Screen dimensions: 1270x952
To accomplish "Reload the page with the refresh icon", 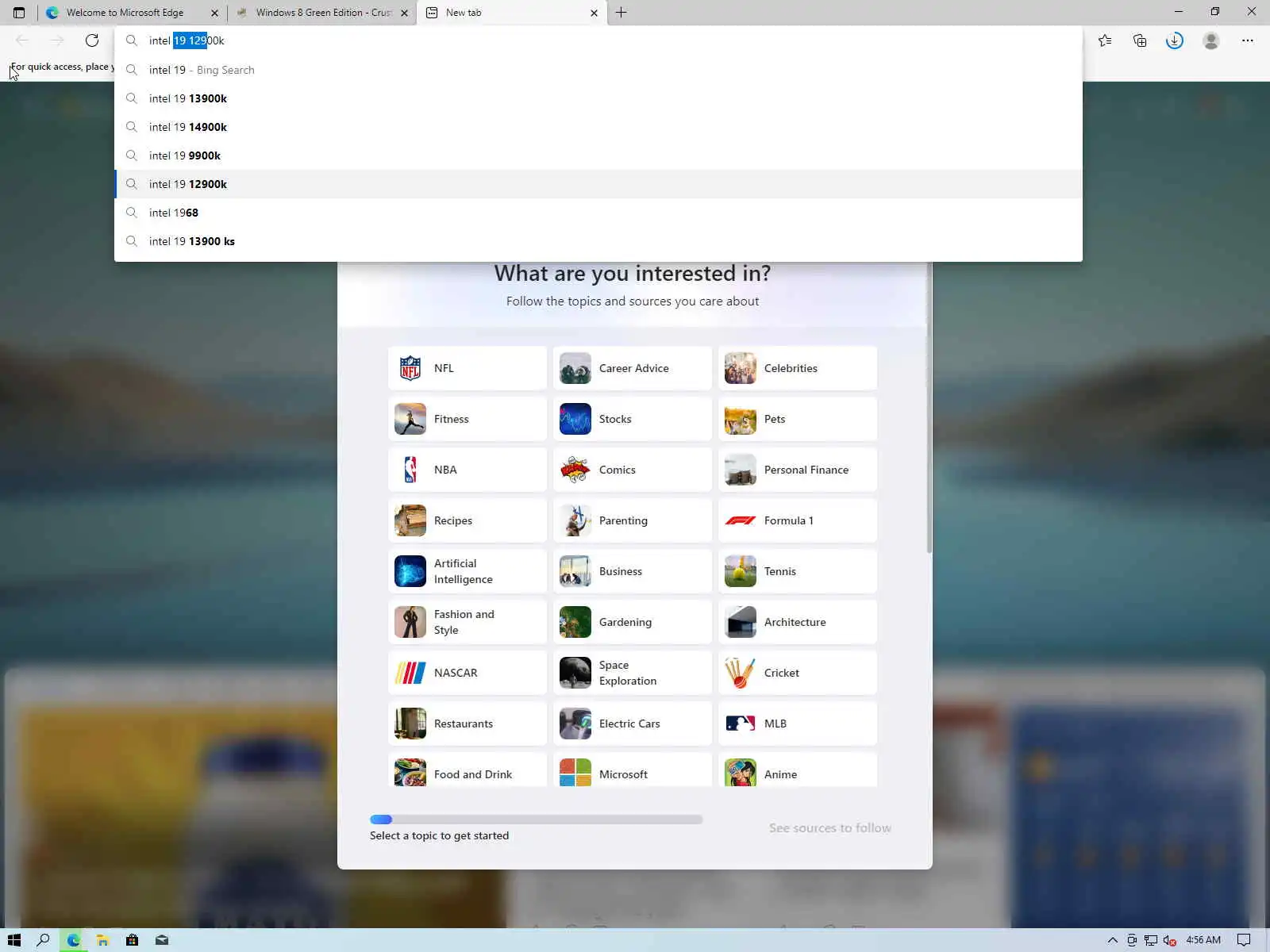I will coord(92,40).
